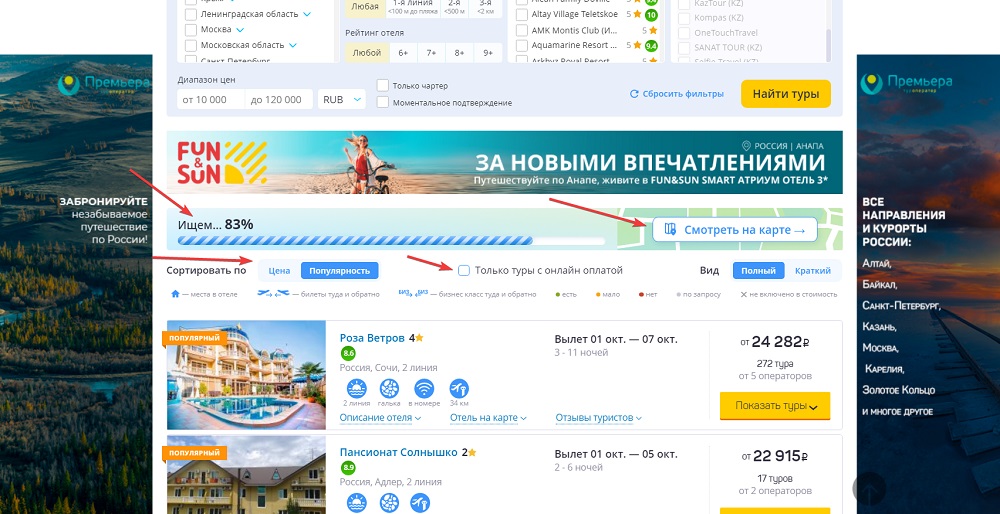Click the 8.6 rating badge of Роза Ветров
Viewport: 1000px width, 514px height.
[348, 353]
